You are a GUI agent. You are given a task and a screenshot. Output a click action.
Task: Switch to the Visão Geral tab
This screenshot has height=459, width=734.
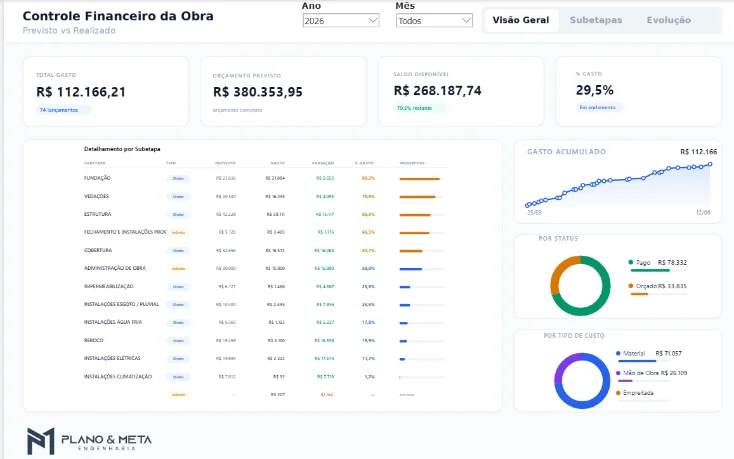521,20
